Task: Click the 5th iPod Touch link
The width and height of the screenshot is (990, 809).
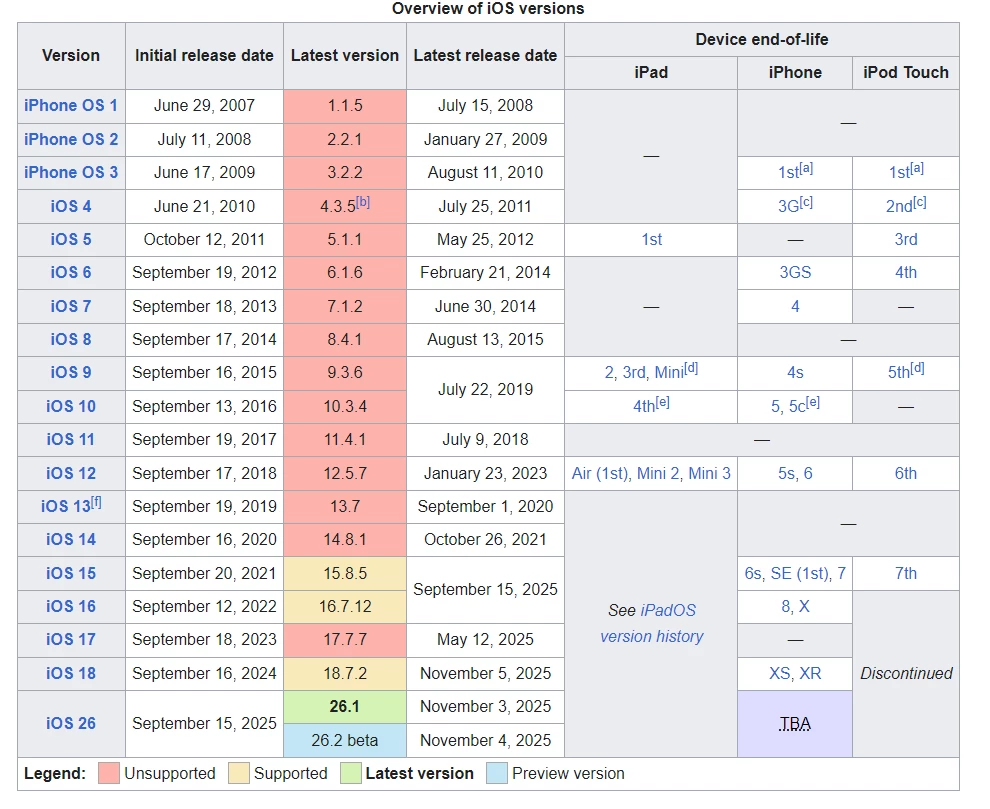Action: tap(899, 373)
